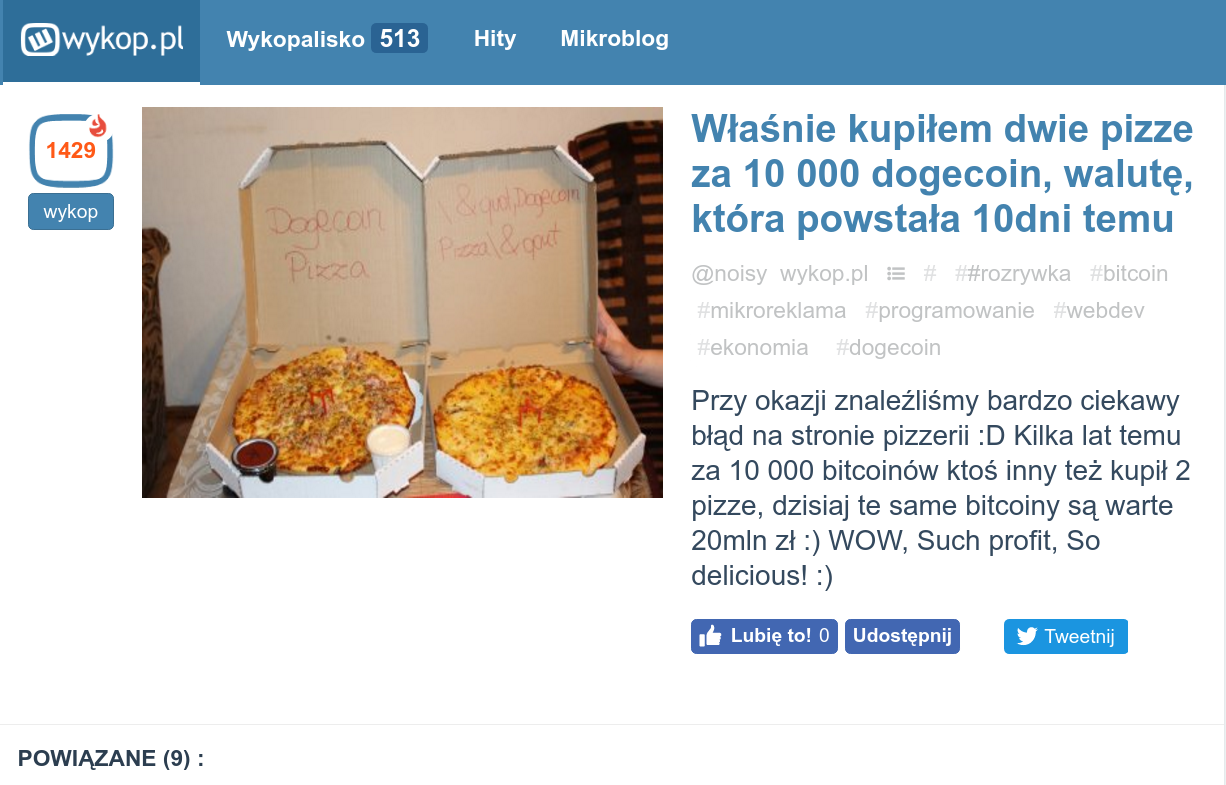
Task: Open the #programowanie tag
Action: pyautogui.click(x=949, y=311)
